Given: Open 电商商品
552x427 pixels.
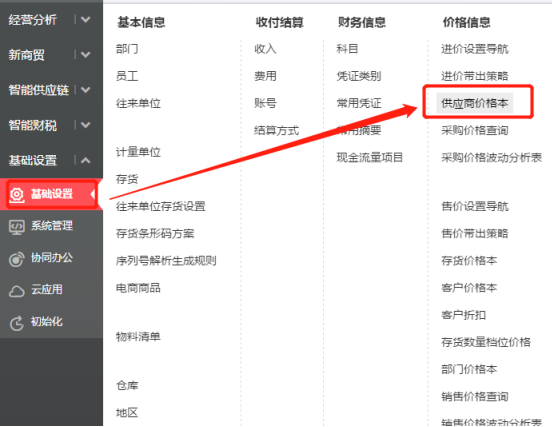Looking at the screenshot, I should 138,288.
